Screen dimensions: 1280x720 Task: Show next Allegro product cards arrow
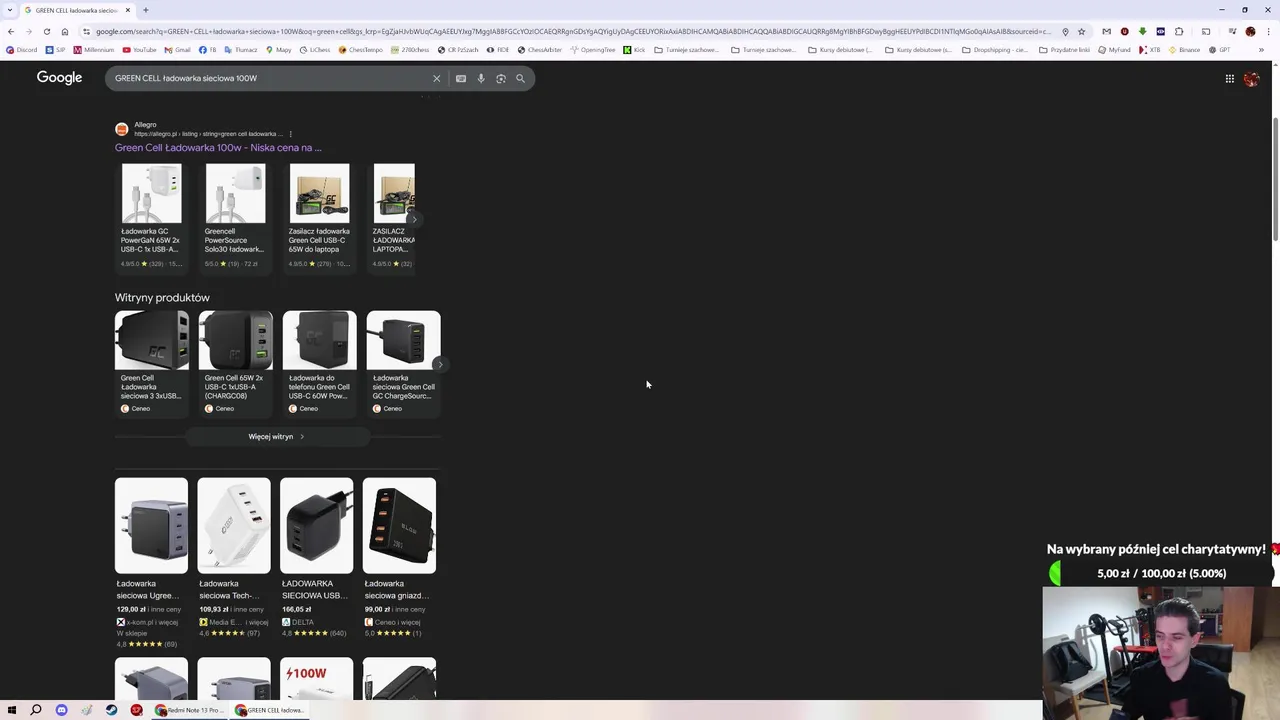(x=413, y=219)
